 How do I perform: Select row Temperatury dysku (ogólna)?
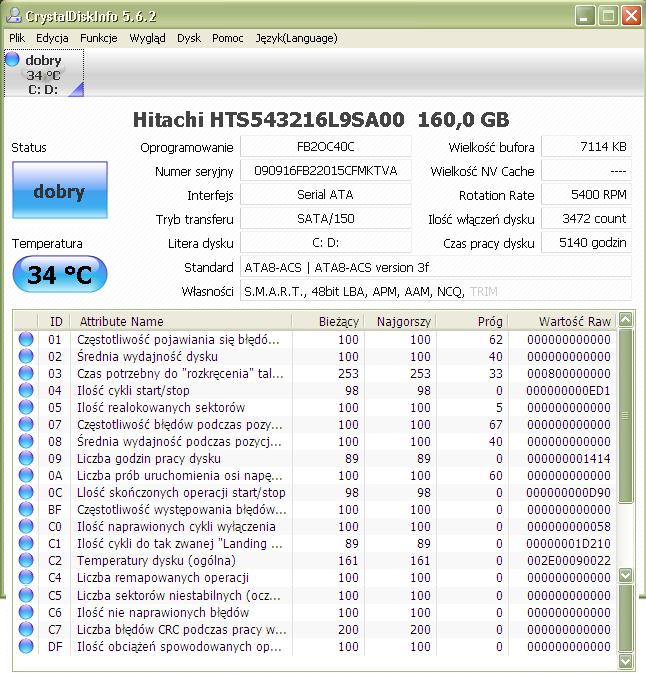click(x=315, y=561)
